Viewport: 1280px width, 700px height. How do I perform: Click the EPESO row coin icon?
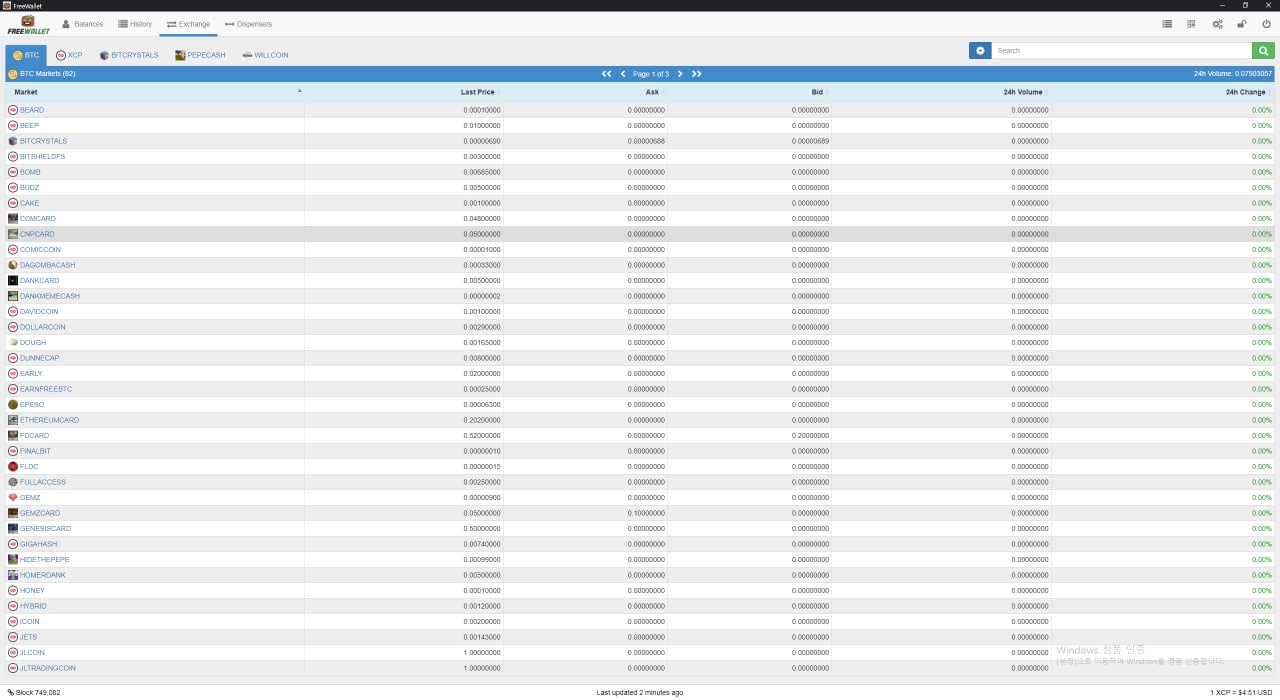tap(13, 404)
